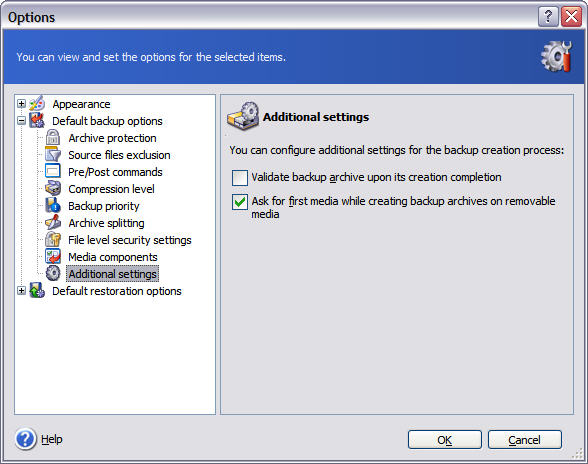
Task: Click the Compression level icon
Action: 53,188
